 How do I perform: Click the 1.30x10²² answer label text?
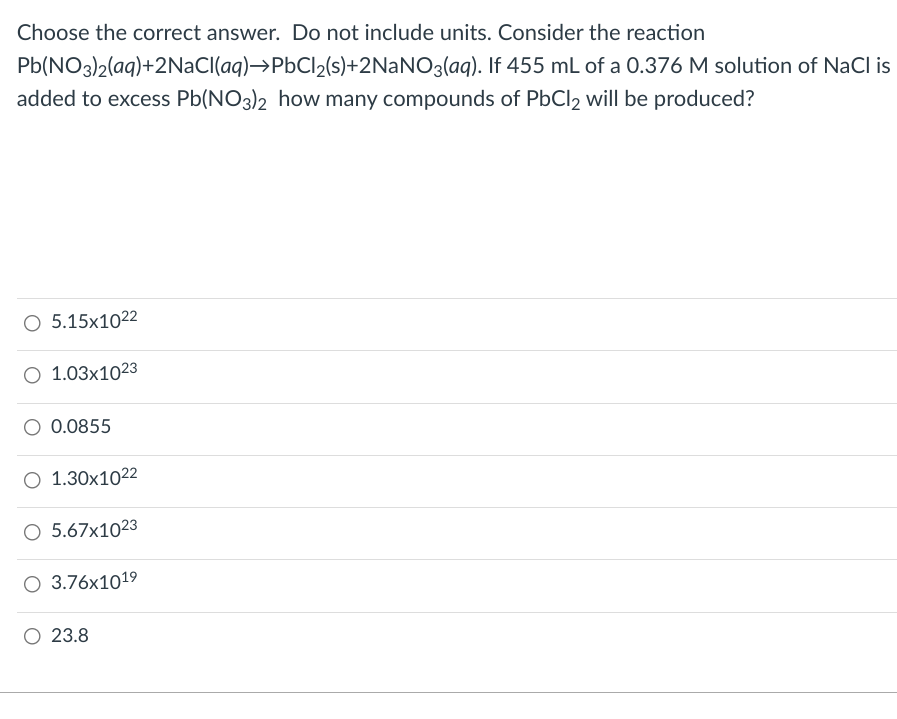[93, 478]
